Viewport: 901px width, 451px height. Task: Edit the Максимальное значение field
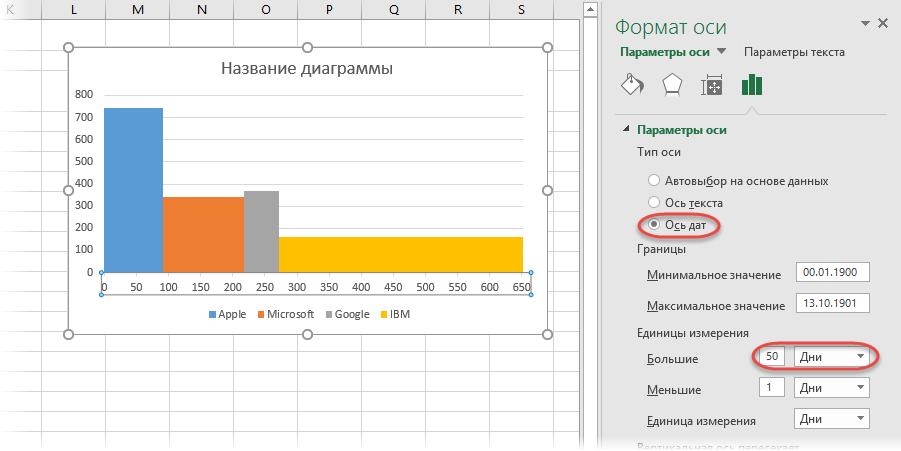coord(833,303)
